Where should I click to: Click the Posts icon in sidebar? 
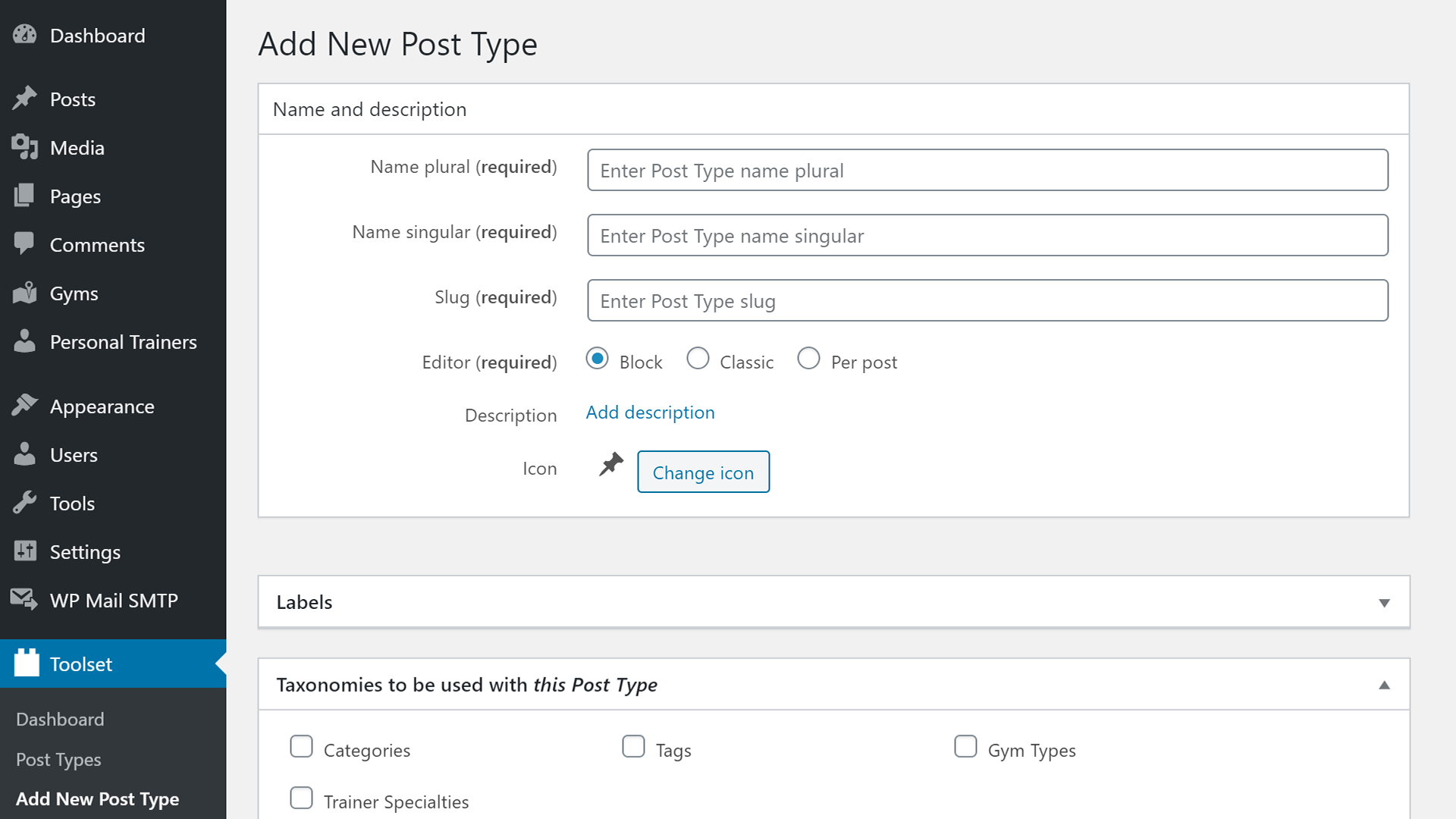click(x=26, y=98)
